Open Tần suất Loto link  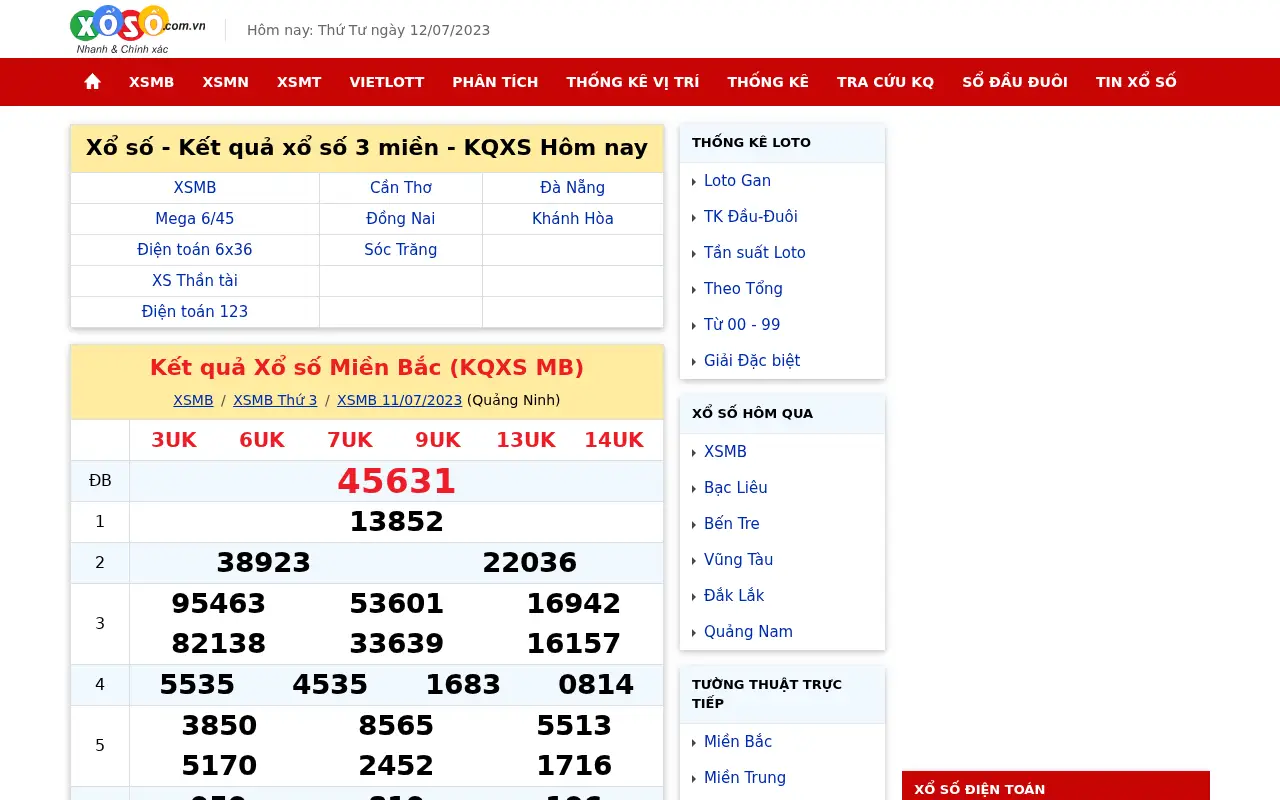[x=754, y=253]
